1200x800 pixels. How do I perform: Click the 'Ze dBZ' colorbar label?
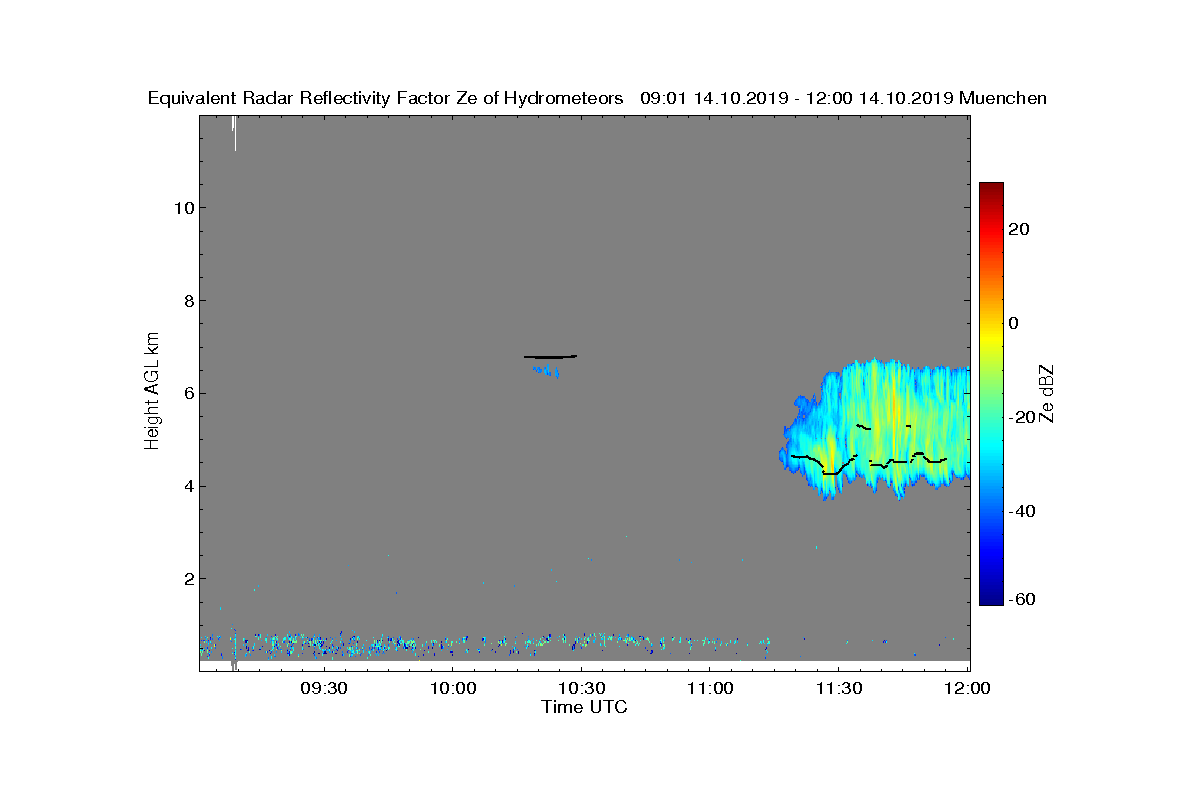click(1047, 393)
